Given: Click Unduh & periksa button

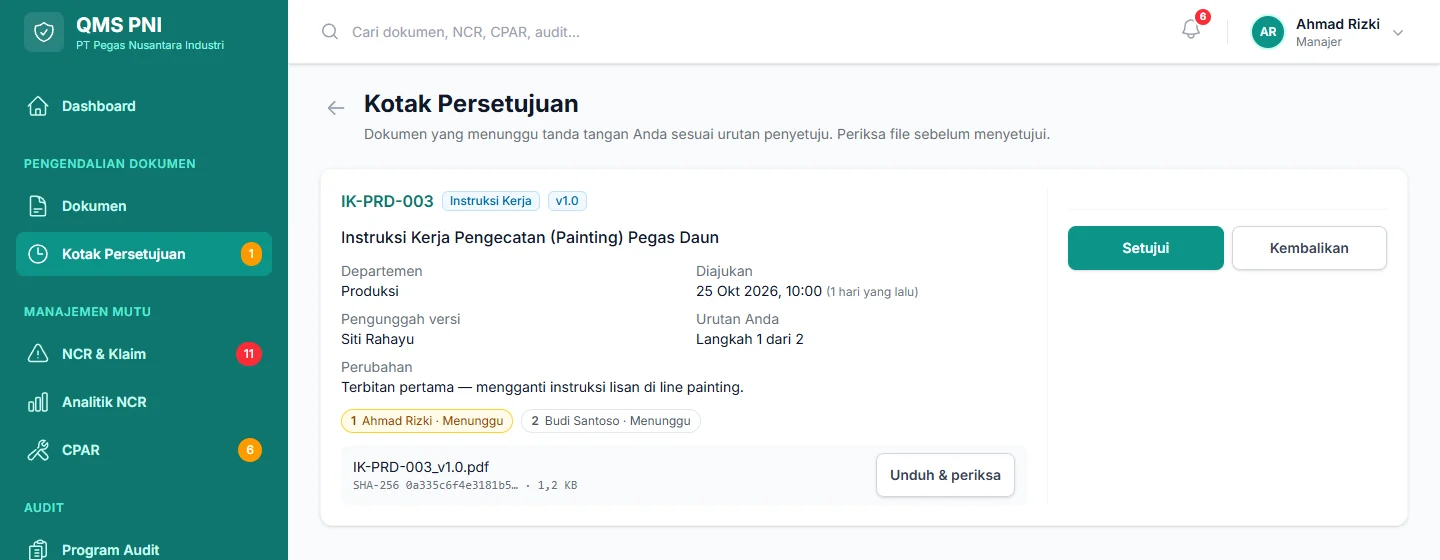Looking at the screenshot, I should (945, 475).
